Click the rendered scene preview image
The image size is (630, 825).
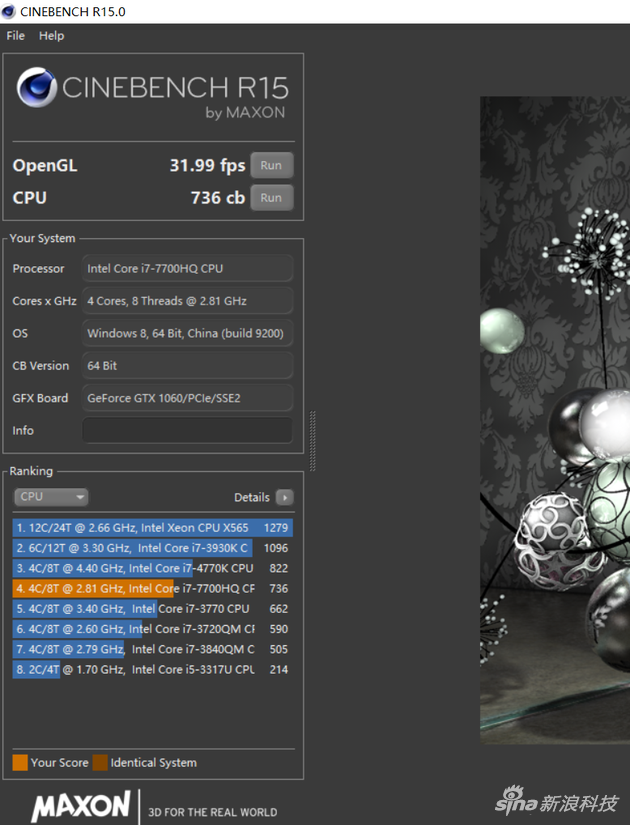[x=555, y=420]
